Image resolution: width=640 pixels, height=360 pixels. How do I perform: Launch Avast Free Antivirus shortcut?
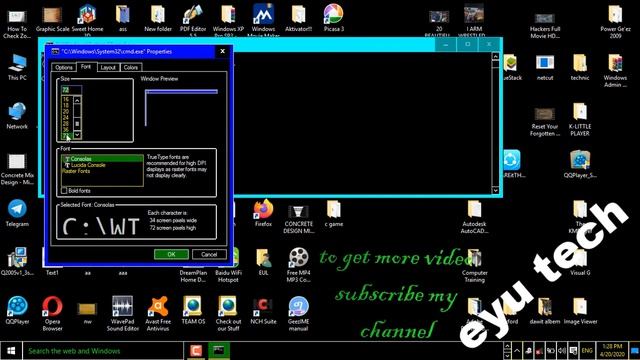point(158,313)
